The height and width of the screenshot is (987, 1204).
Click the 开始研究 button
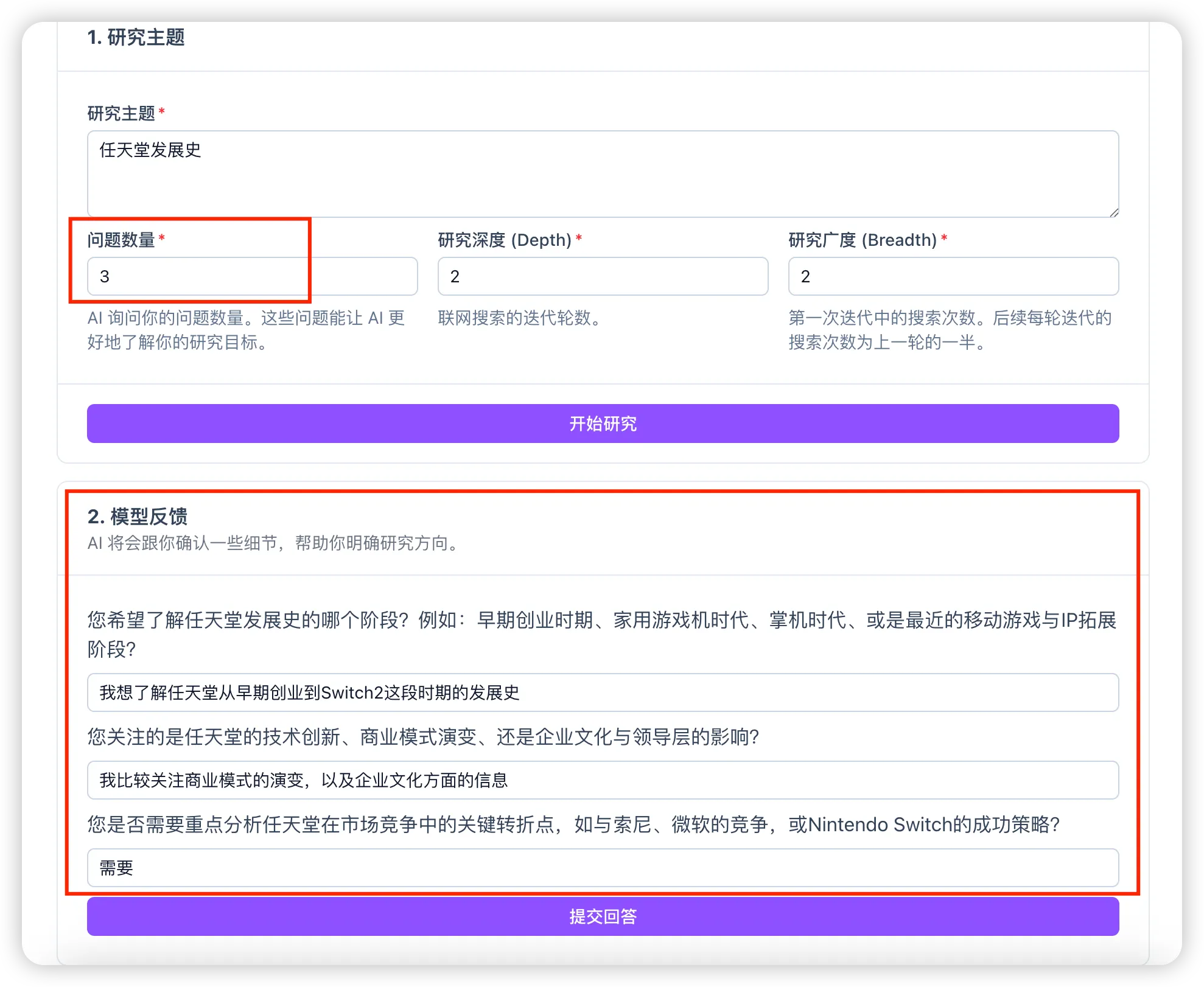coord(603,424)
